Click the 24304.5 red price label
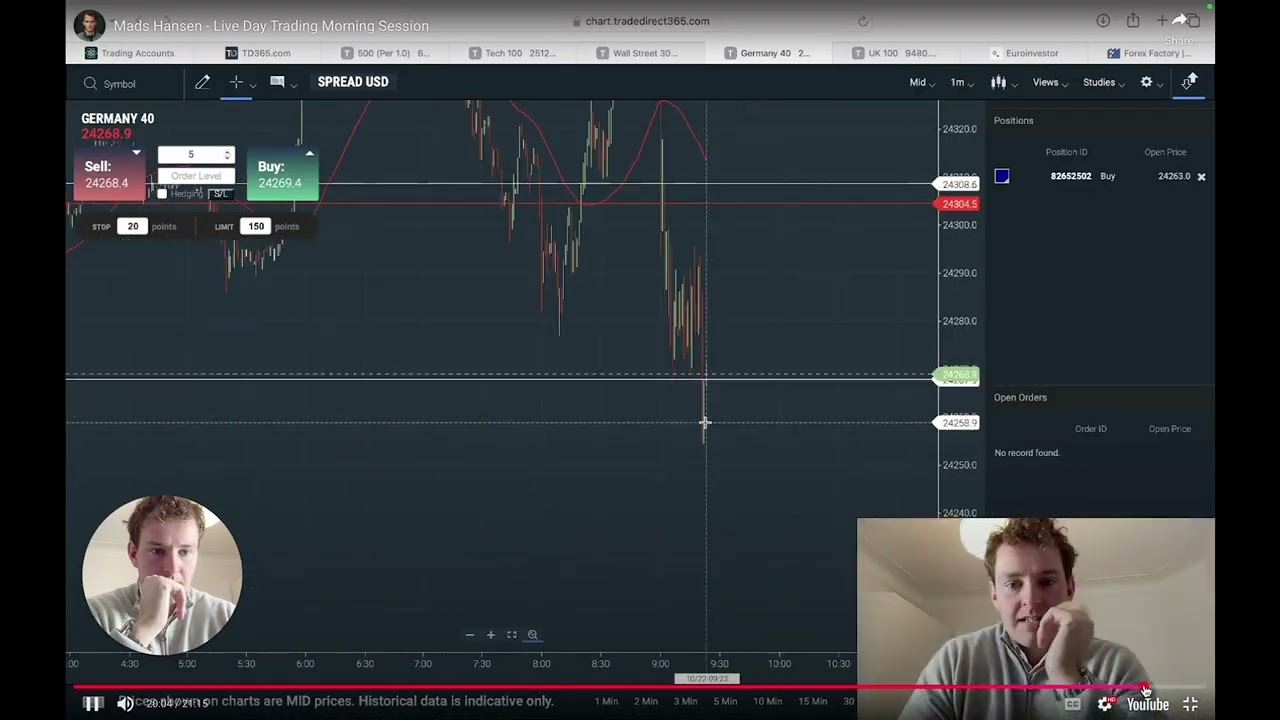Screen dimensions: 1280x720 coord(956,204)
